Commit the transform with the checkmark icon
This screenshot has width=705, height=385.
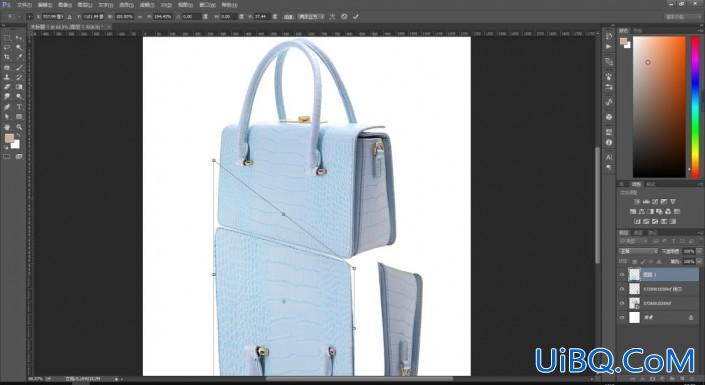356,17
